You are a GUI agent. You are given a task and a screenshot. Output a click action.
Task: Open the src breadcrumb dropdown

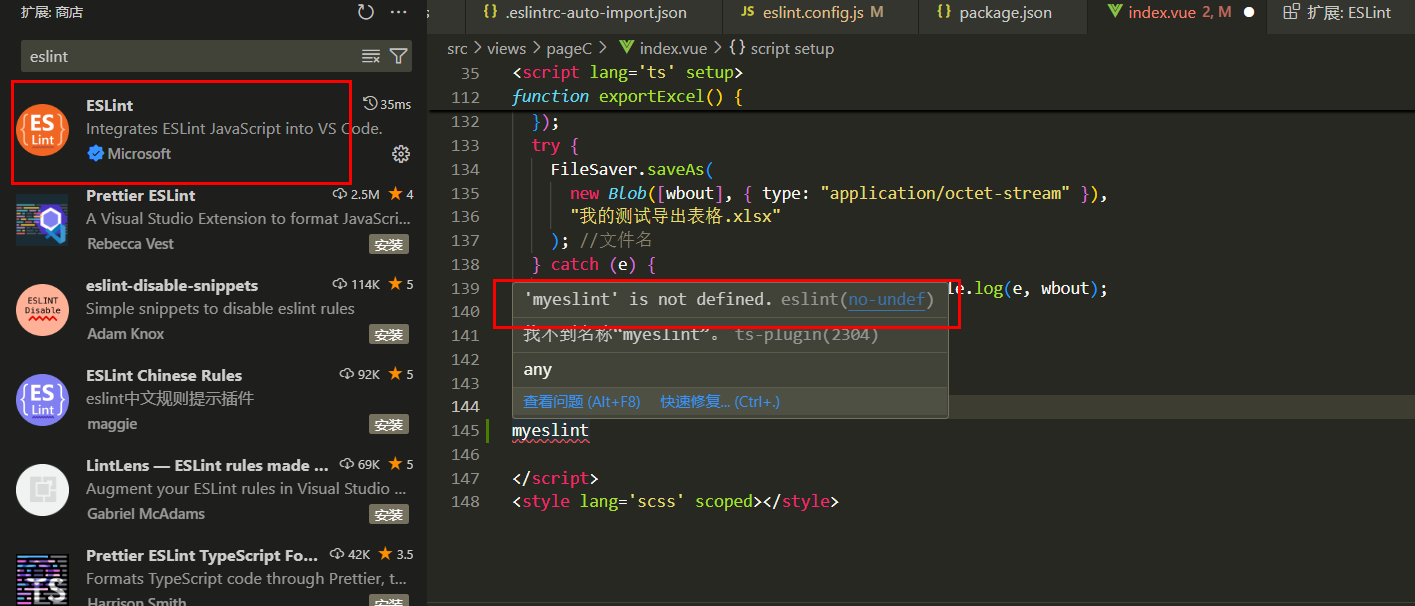pyautogui.click(x=457, y=47)
